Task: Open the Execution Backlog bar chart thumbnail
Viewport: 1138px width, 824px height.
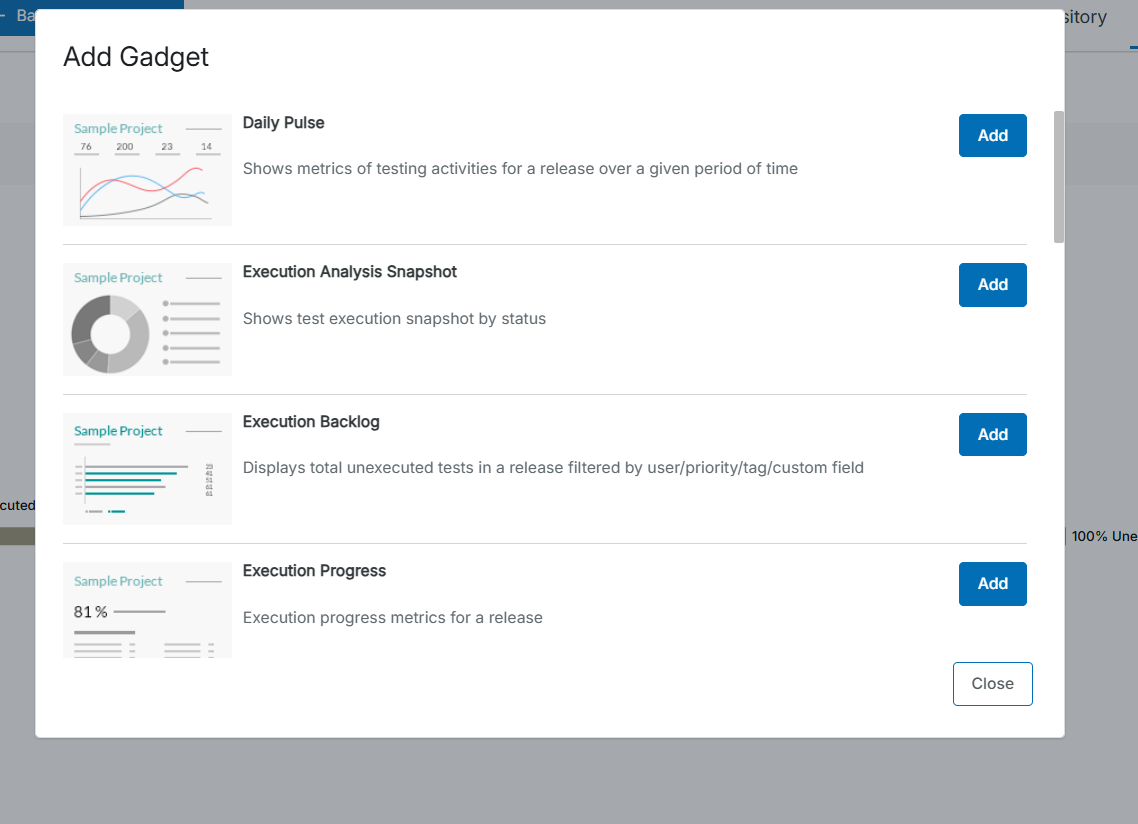Action: tap(147, 468)
